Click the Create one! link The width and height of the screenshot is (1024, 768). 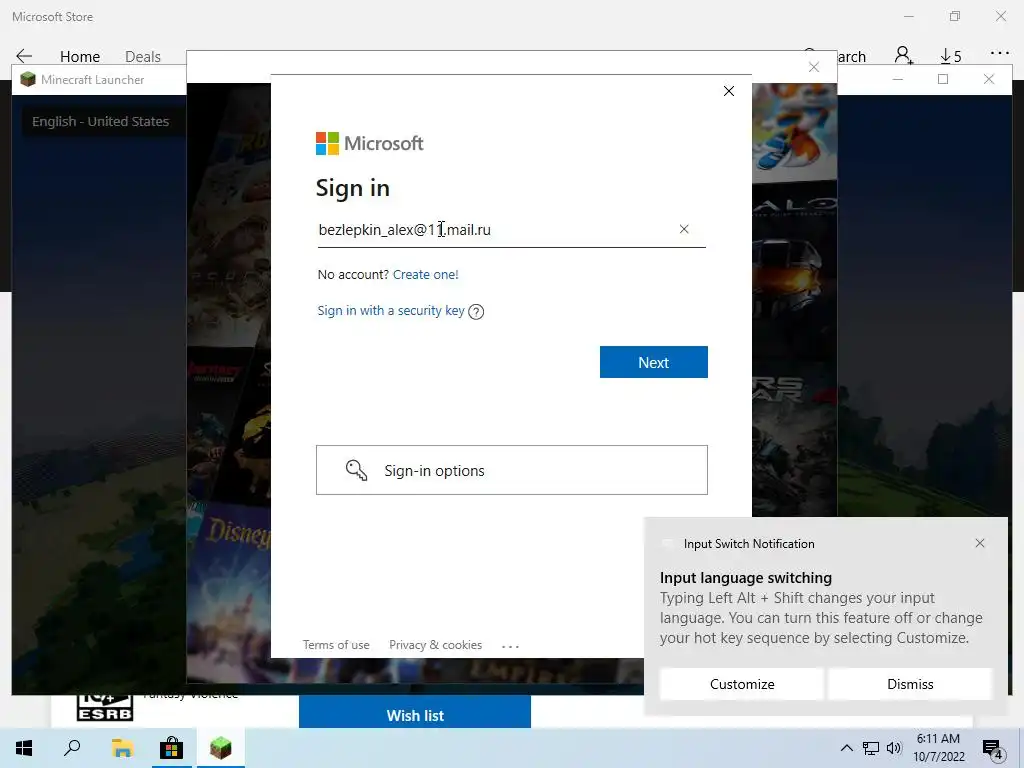click(425, 274)
